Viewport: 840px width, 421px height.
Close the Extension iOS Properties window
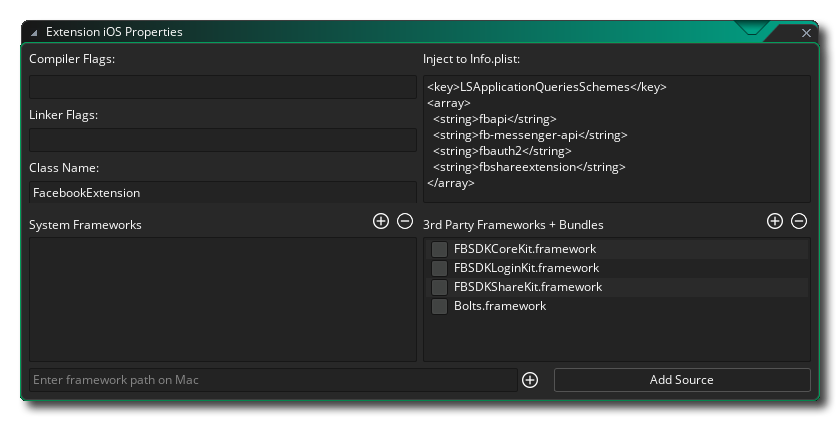[x=806, y=33]
